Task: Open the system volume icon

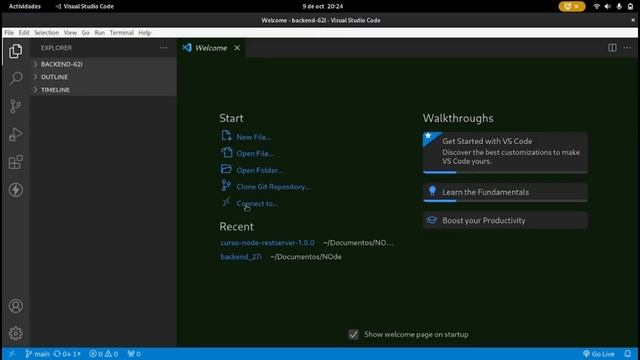Action: click(608, 6)
